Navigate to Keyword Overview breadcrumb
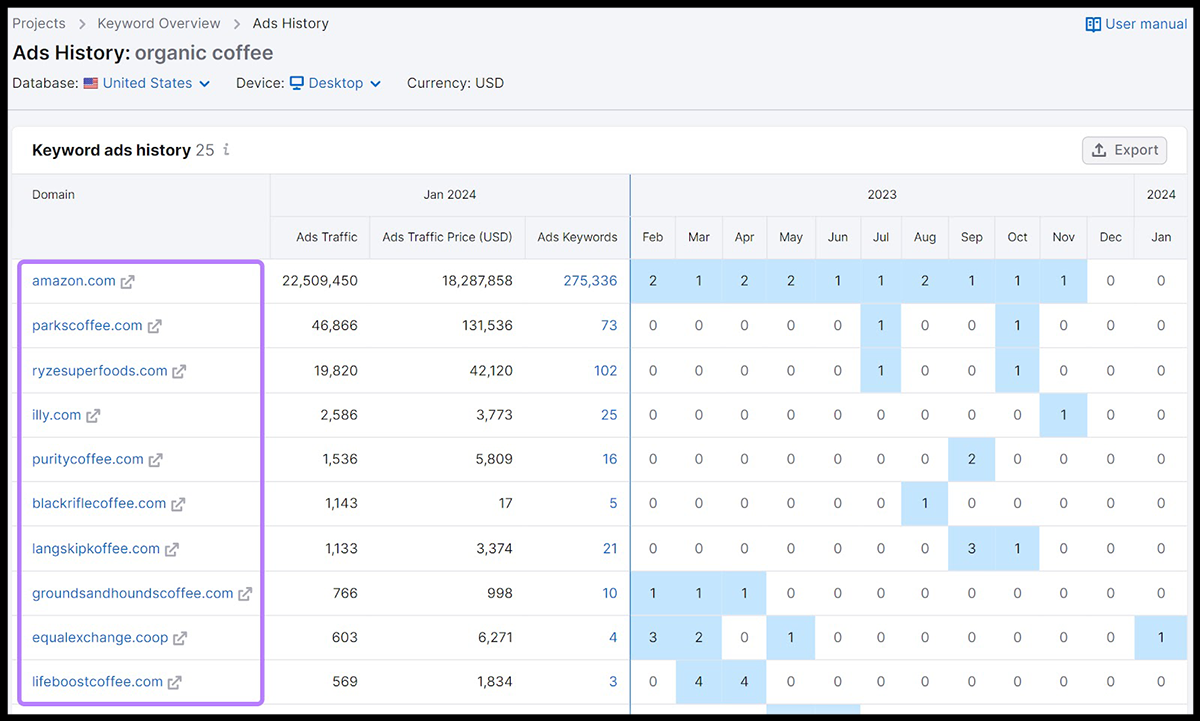Screen dimensions: 1200x721 (x=158, y=23)
